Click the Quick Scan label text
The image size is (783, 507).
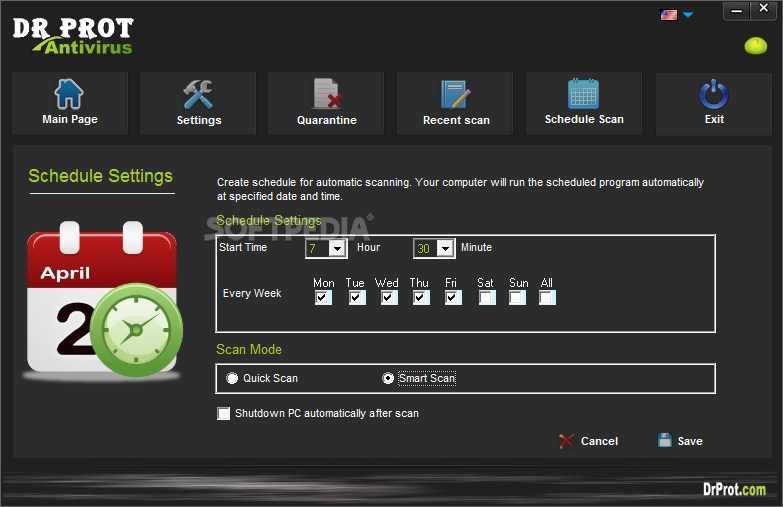(270, 379)
